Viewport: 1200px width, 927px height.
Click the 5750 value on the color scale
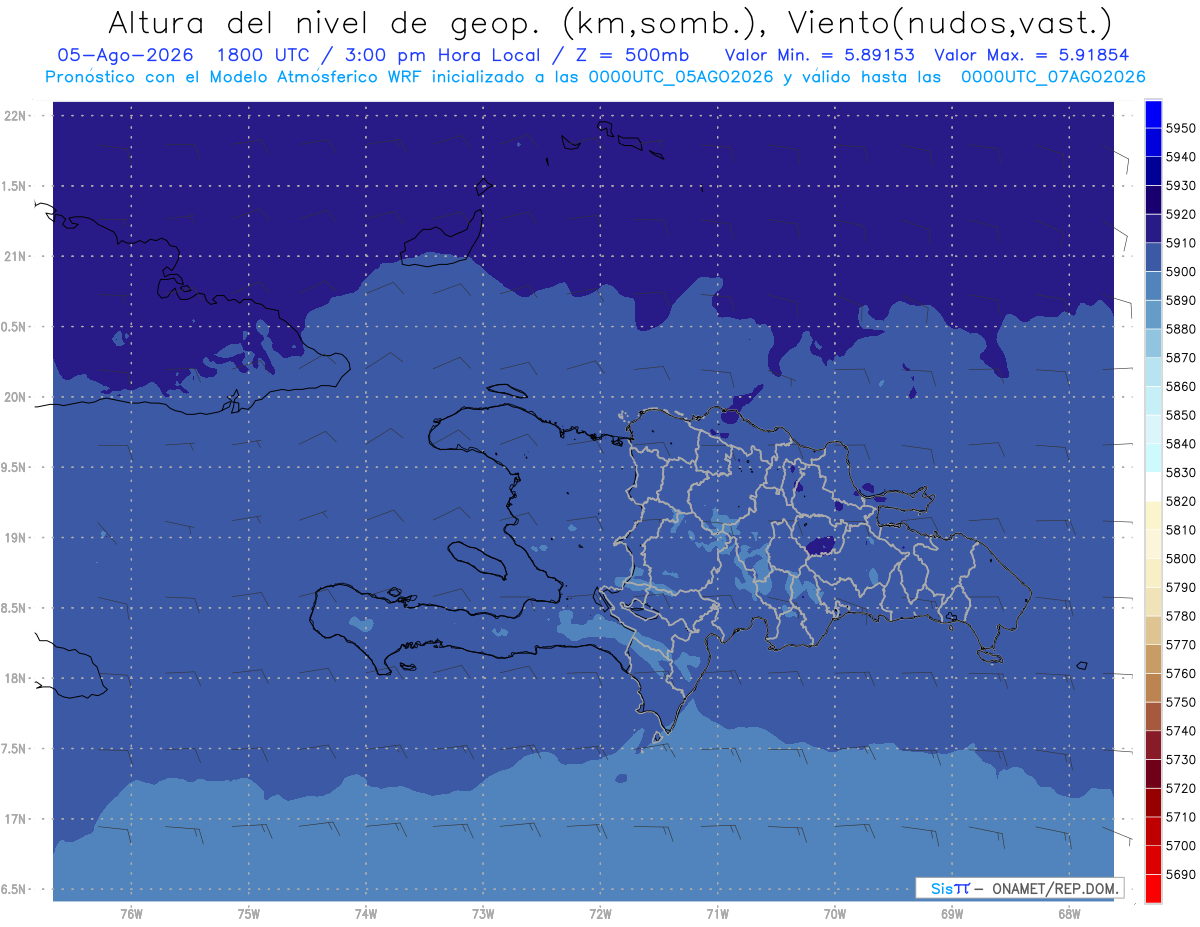pos(1180,702)
